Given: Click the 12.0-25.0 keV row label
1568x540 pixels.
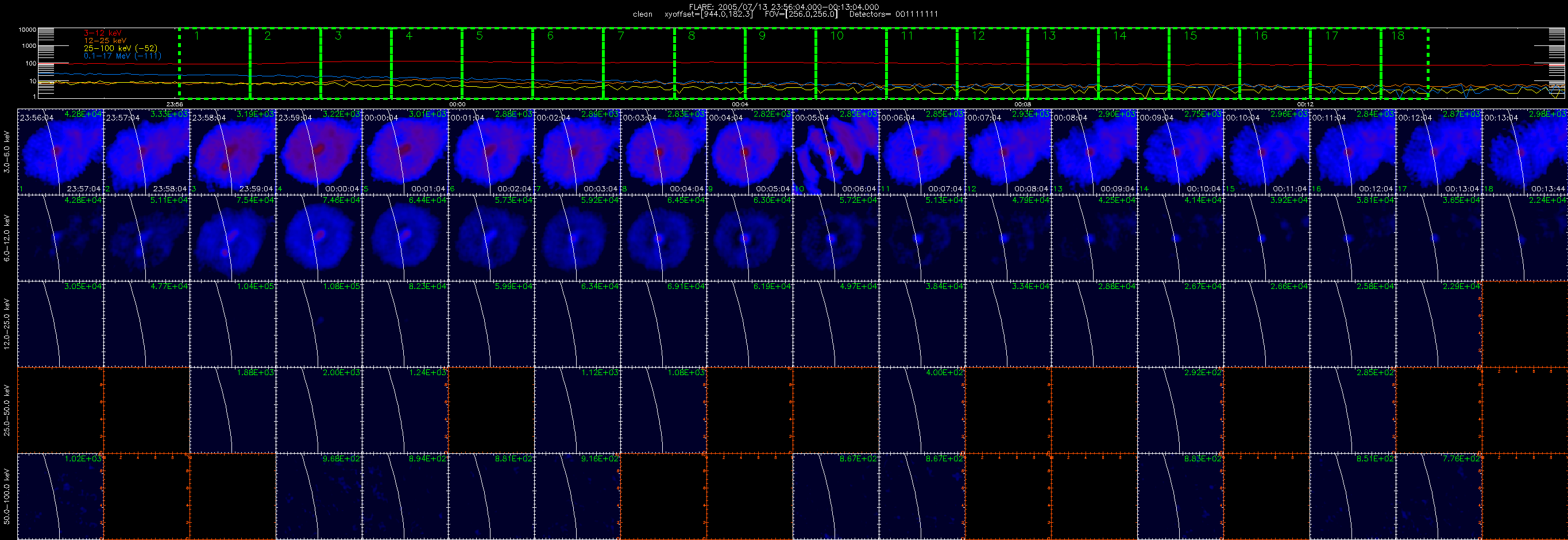Looking at the screenshot, I should pos(7,324).
